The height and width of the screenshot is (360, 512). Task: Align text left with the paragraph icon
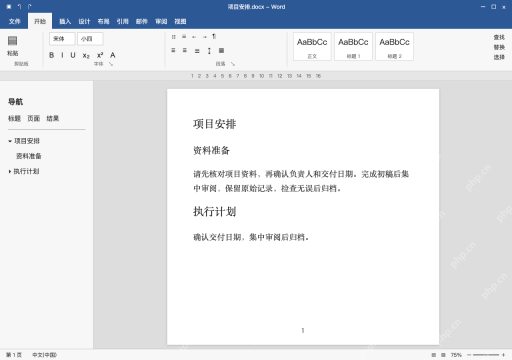pyautogui.click(x=173, y=50)
